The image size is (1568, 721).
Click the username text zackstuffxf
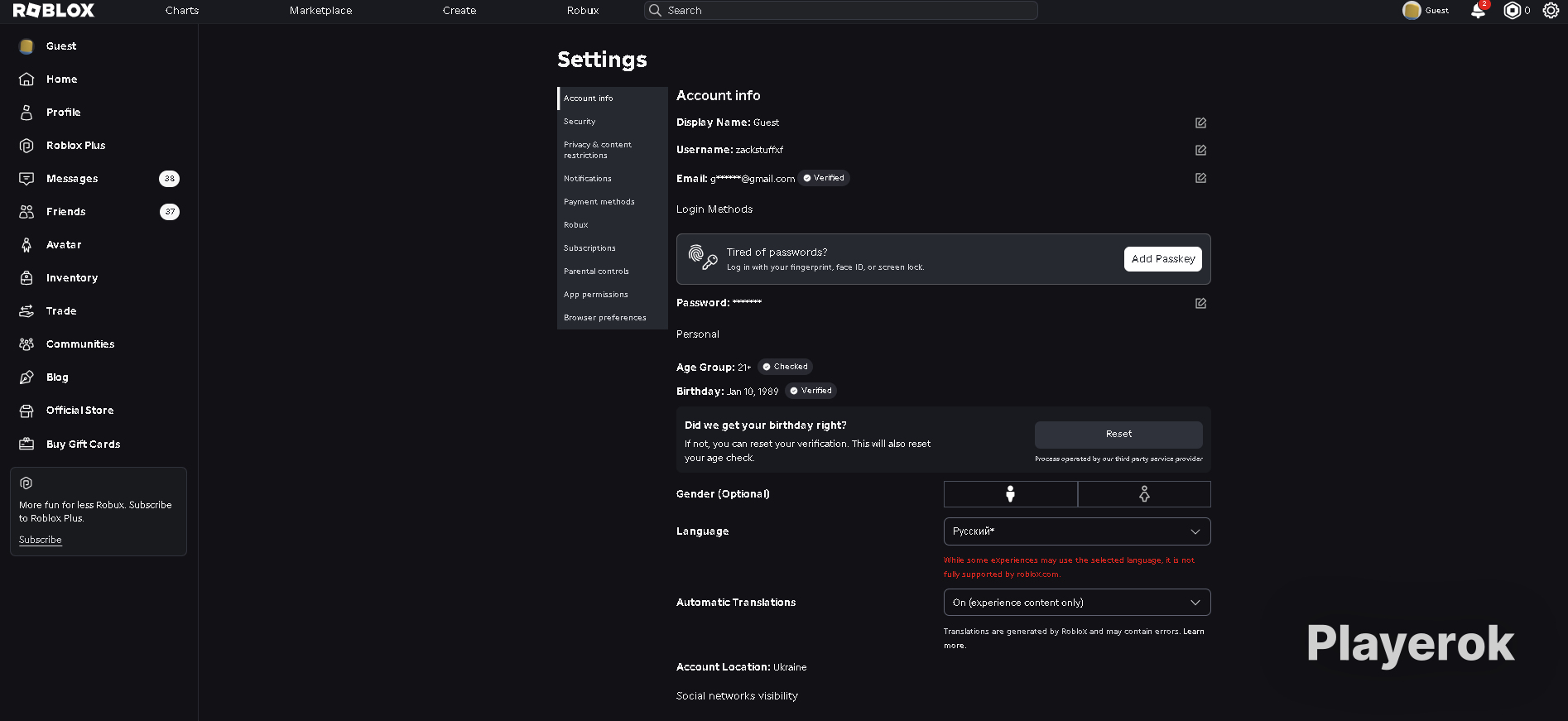759,150
